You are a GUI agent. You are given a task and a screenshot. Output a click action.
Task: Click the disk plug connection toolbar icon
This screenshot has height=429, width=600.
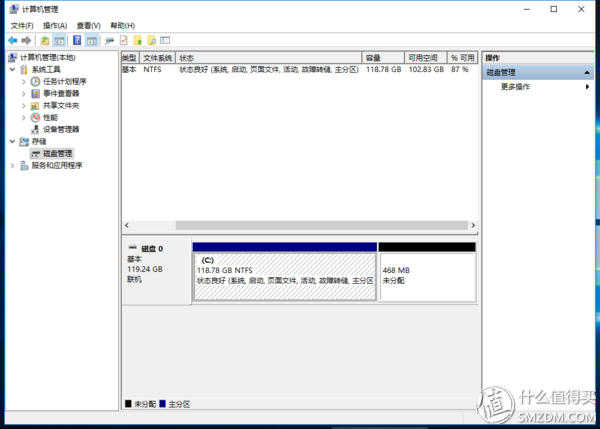pyautogui.click(x=109, y=41)
